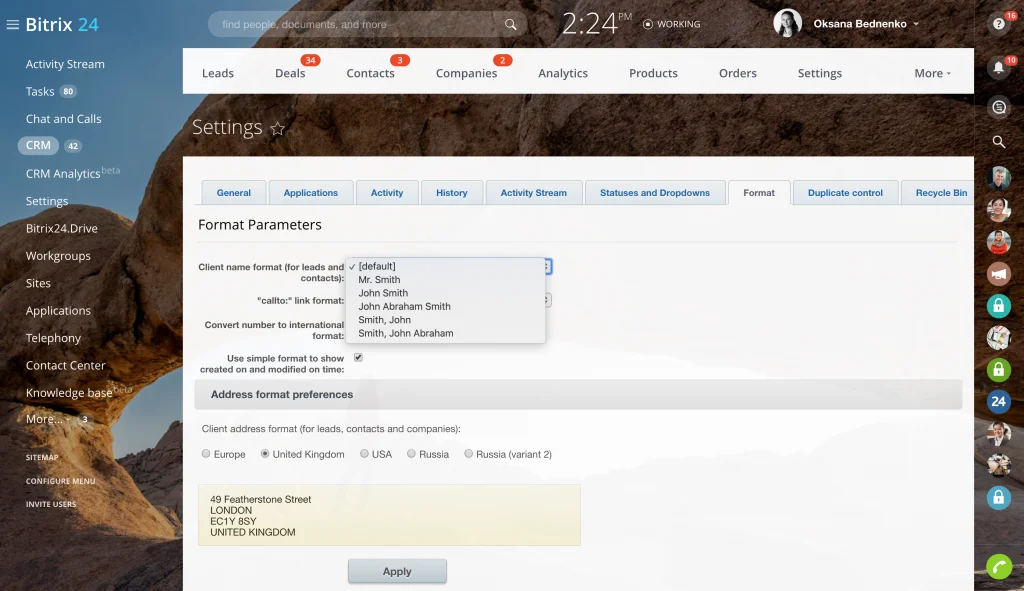
Task: Open the chat bubble icon in right sidebar
Action: point(998,106)
